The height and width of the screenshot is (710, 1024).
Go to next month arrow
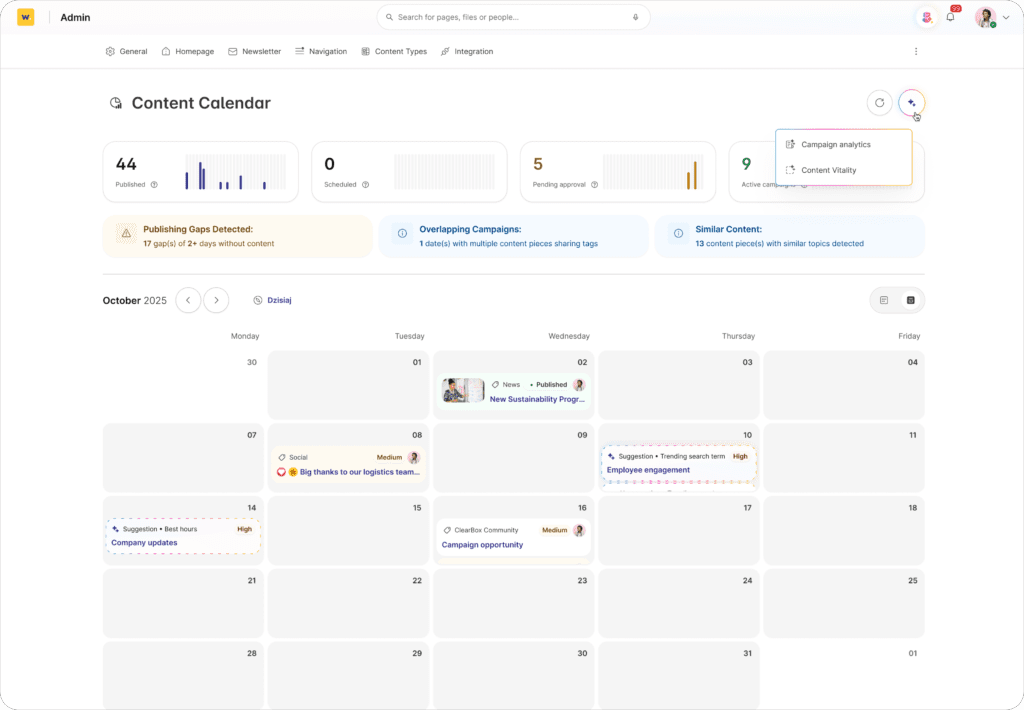click(216, 300)
